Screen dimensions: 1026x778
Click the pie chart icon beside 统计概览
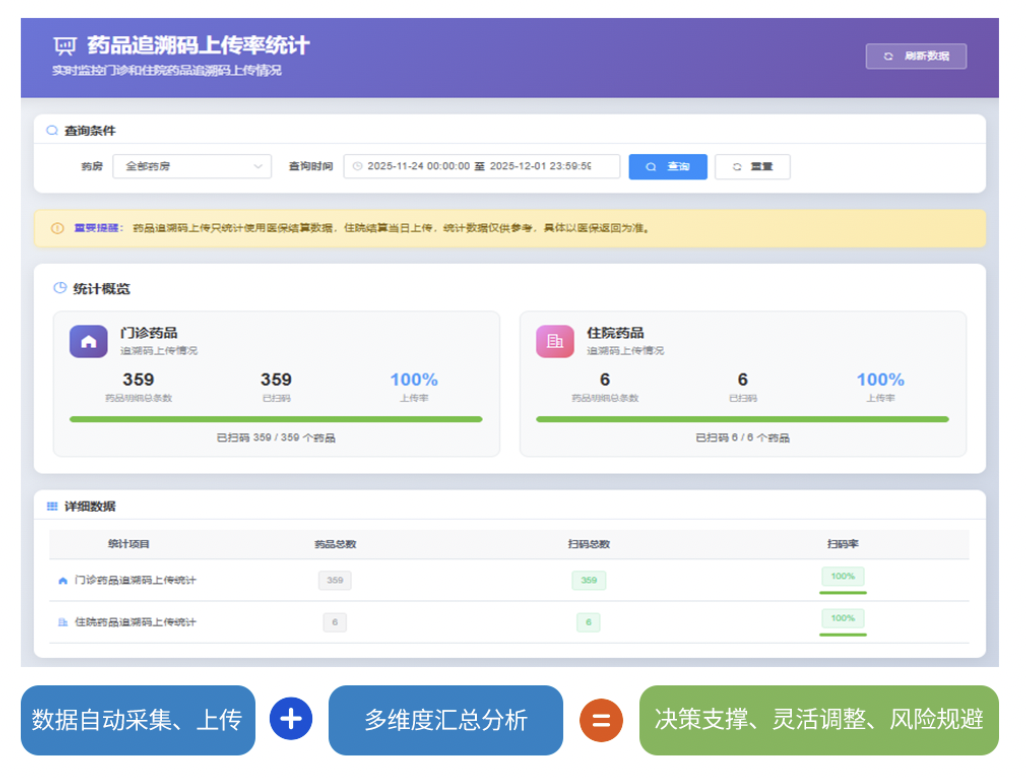[x=60, y=289]
